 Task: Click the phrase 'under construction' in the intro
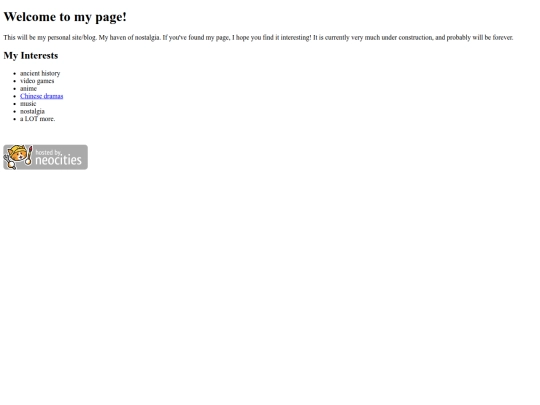(x=407, y=38)
